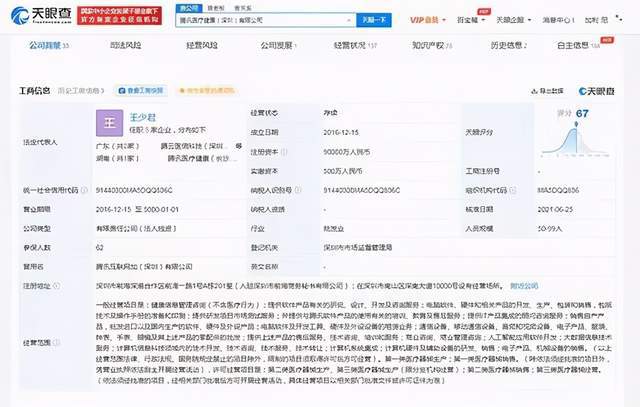Open the 附近公司 link after address
This screenshot has height=407, width=640.
coord(524,286)
